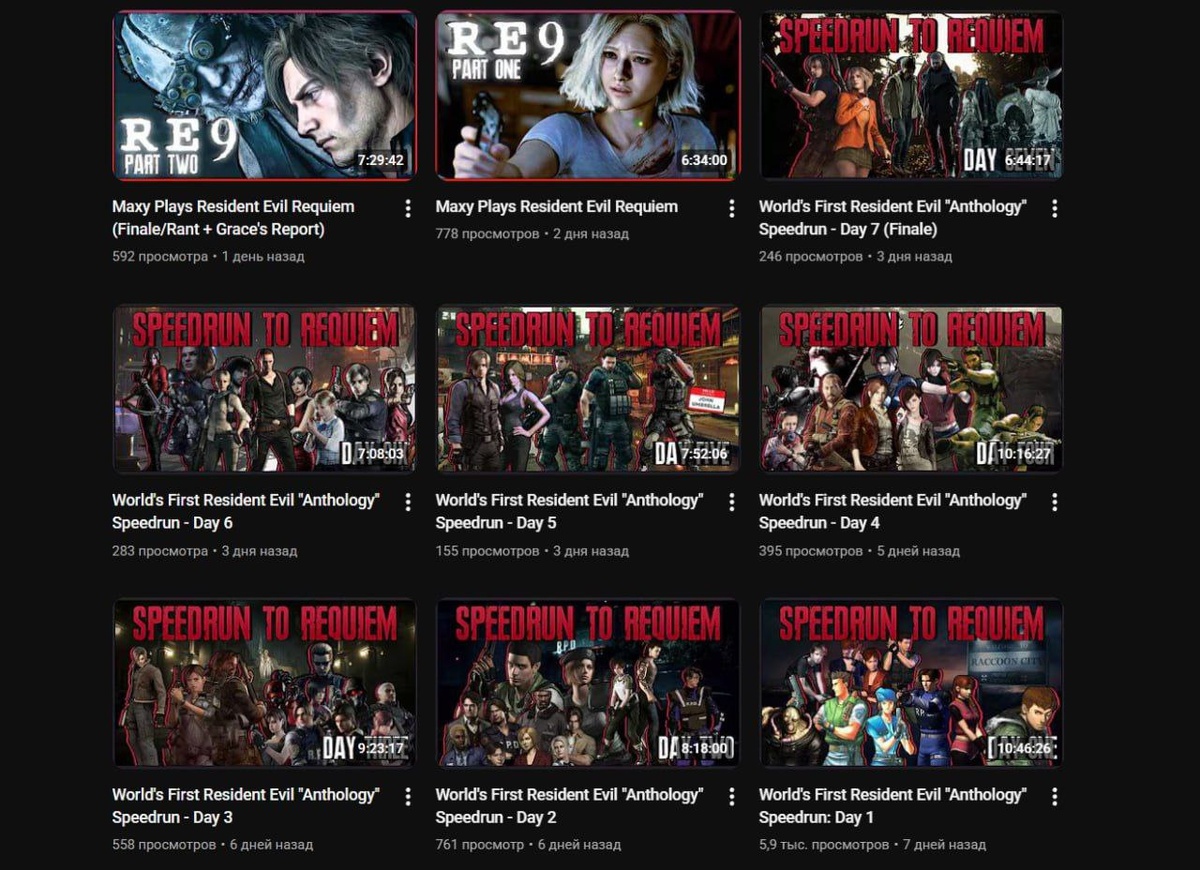Screen dimensions: 1200x870
Task: Open title Anthology Speedrun - Day 4
Action: click(893, 511)
